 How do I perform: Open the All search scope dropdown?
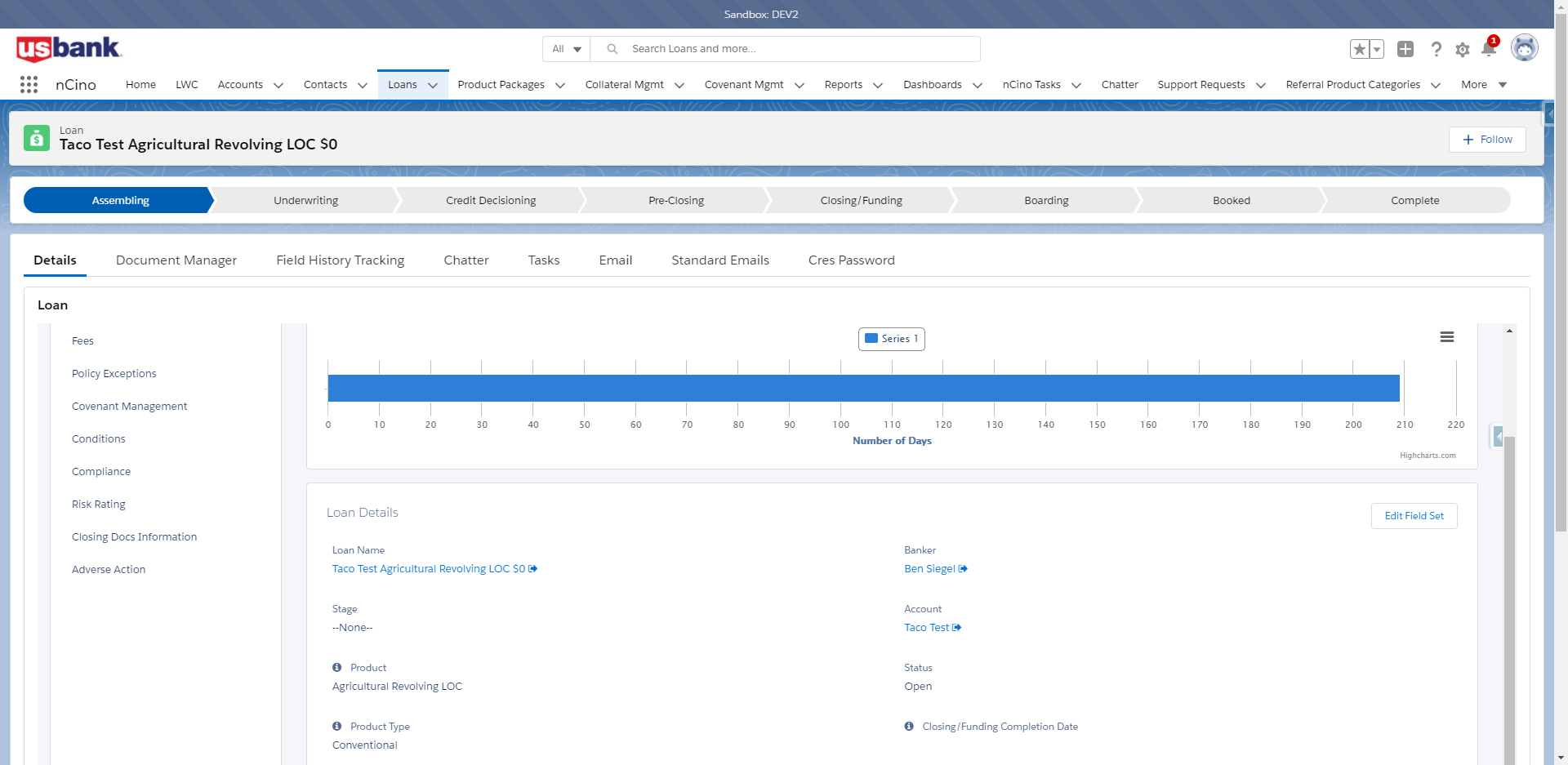566,49
